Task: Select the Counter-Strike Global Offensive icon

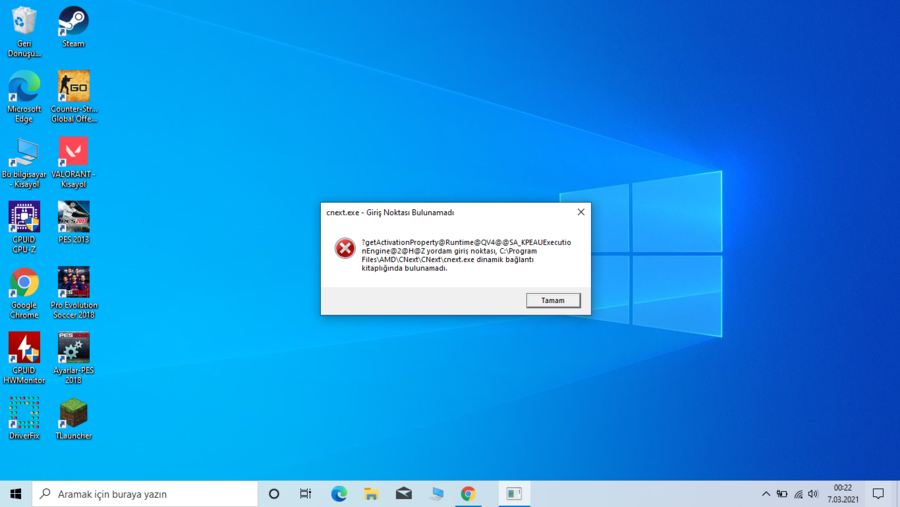Action: click(73, 96)
